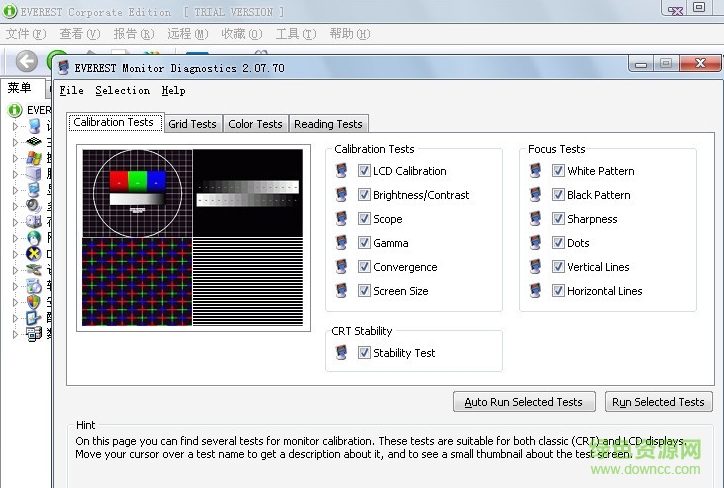The width and height of the screenshot is (724, 488).
Task: Uncheck the Brightness/Contrast checkbox
Action: point(364,195)
